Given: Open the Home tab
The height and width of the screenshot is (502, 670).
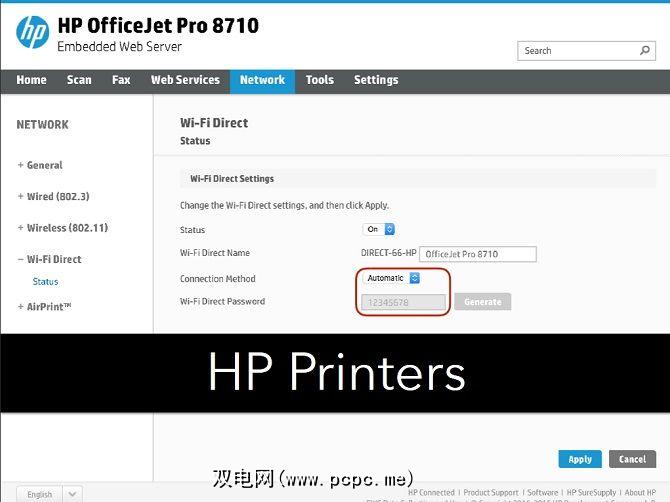Looking at the screenshot, I should [31, 80].
